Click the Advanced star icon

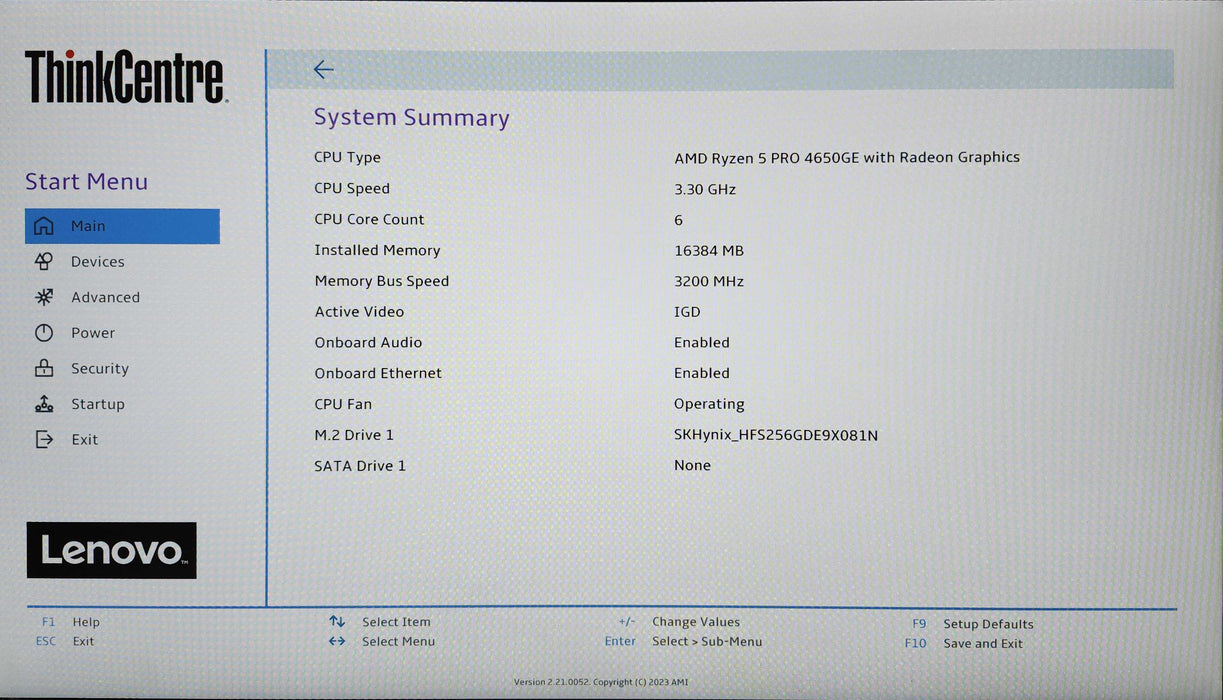coord(44,297)
